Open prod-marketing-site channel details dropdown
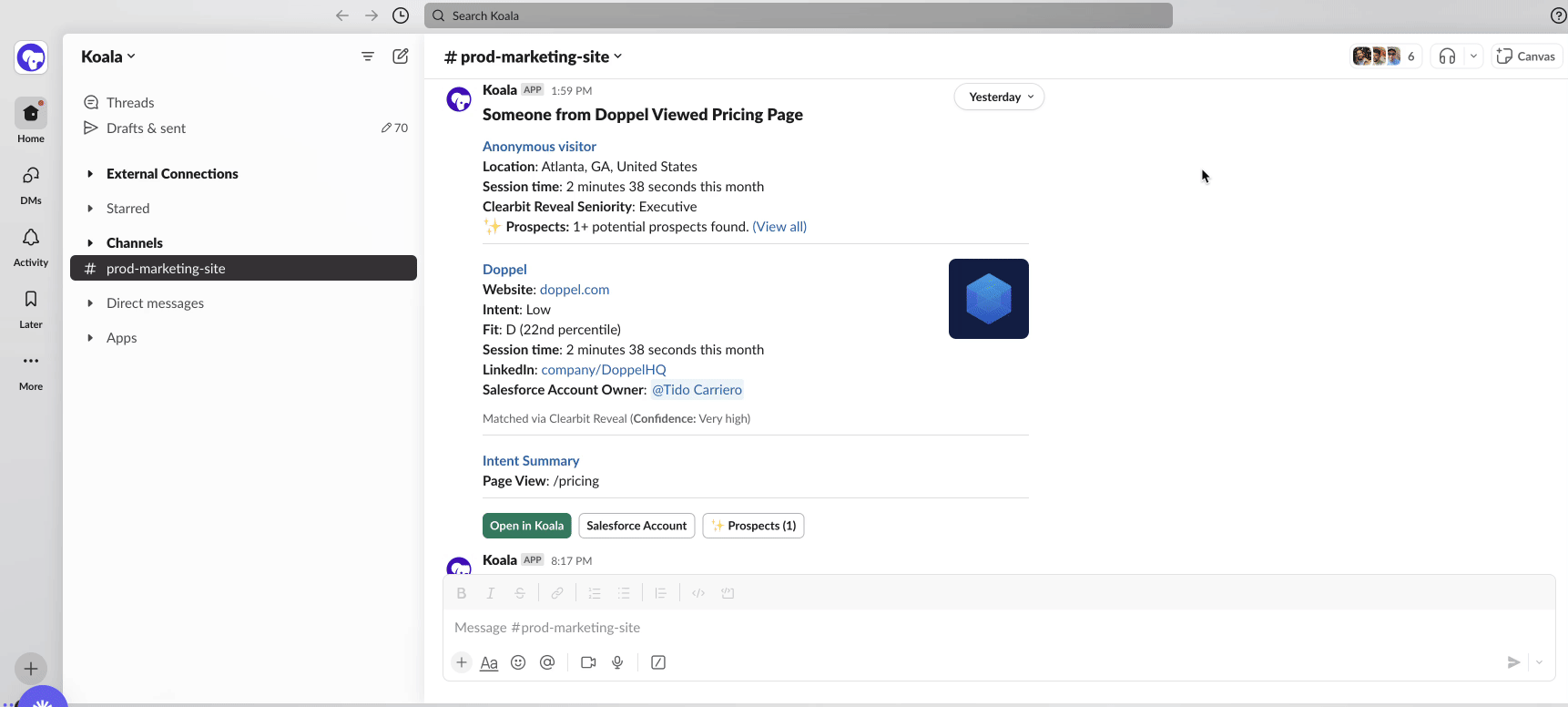The height and width of the screenshot is (707, 1568). (534, 56)
